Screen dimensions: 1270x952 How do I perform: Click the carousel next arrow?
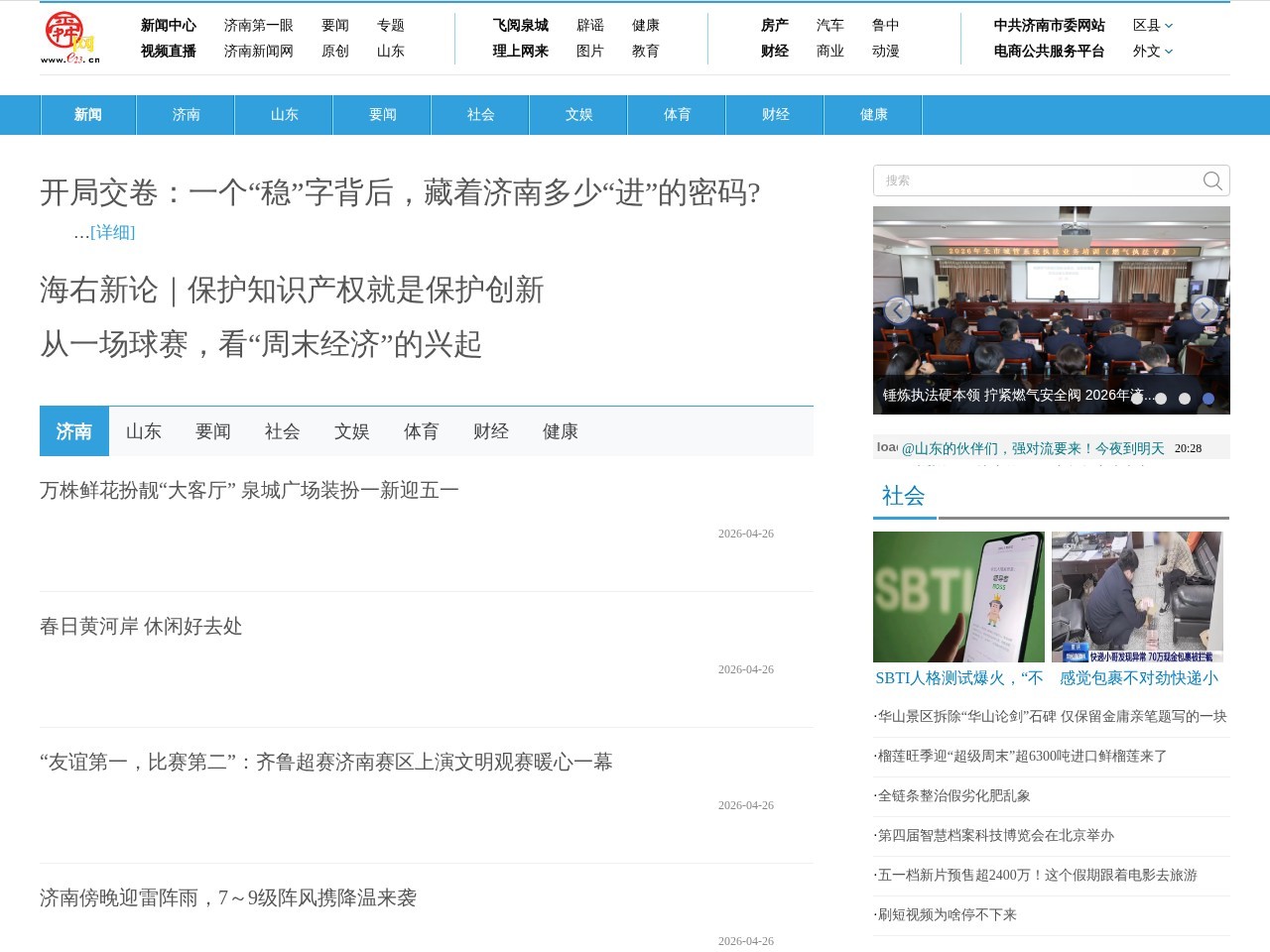click(x=1206, y=309)
